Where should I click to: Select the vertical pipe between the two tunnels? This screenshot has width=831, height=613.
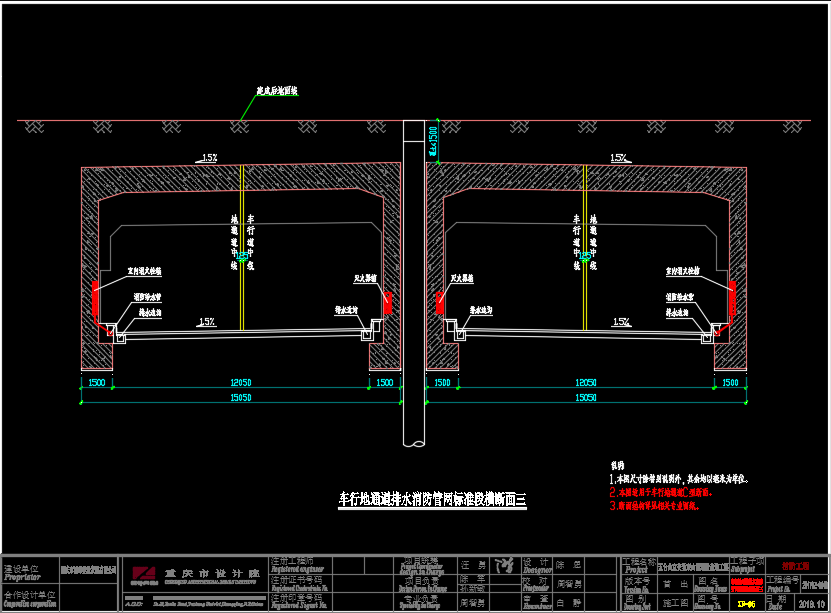(414, 283)
